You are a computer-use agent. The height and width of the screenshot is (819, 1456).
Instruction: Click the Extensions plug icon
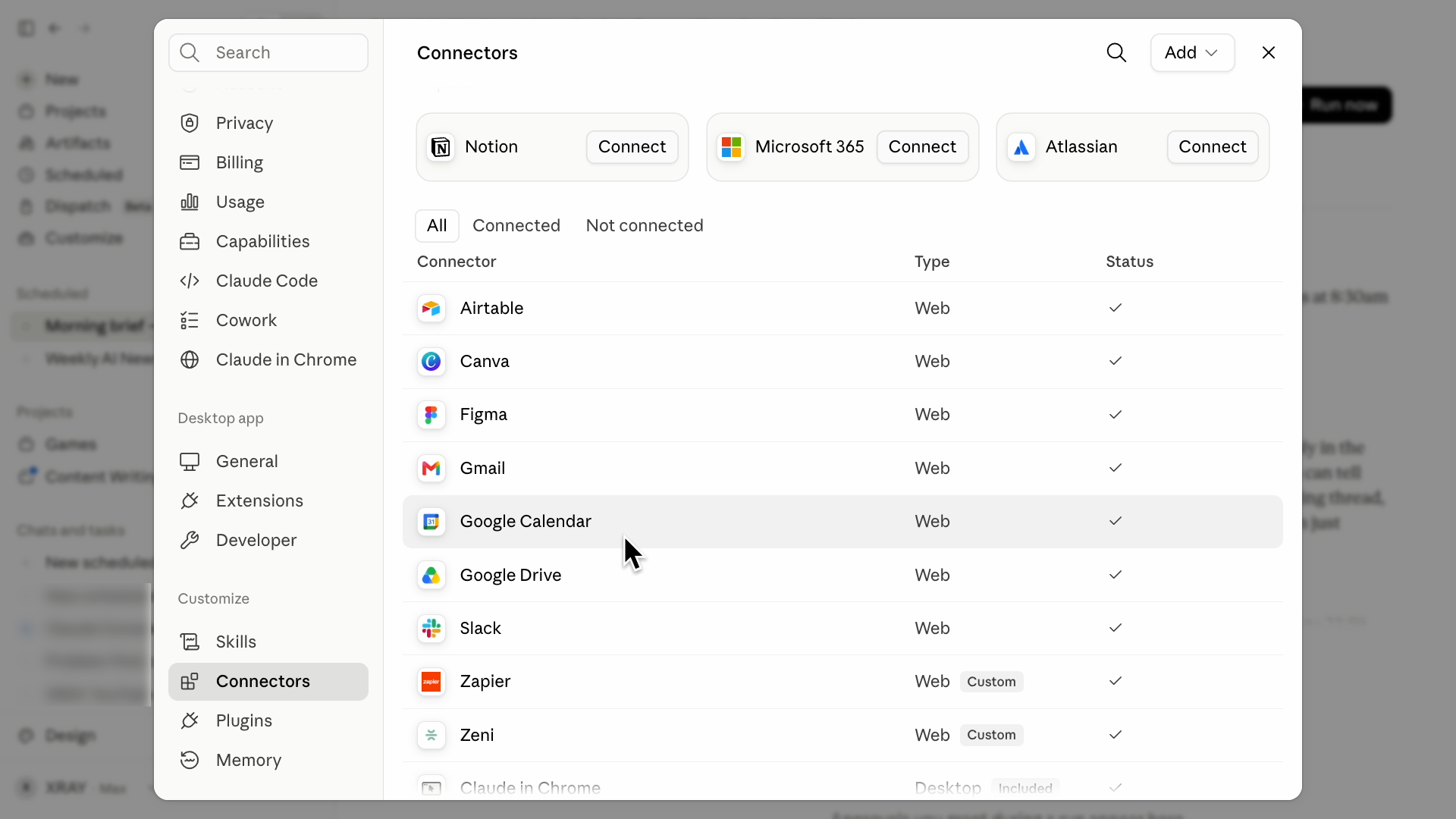pos(190,500)
